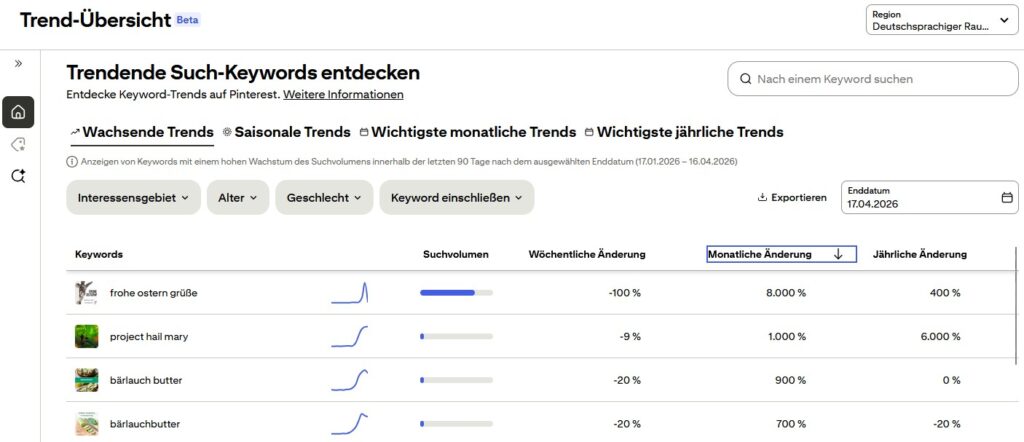Click the info icon beside the 90-day note
Image resolution: width=1024 pixels, height=442 pixels.
pyautogui.click(x=72, y=161)
